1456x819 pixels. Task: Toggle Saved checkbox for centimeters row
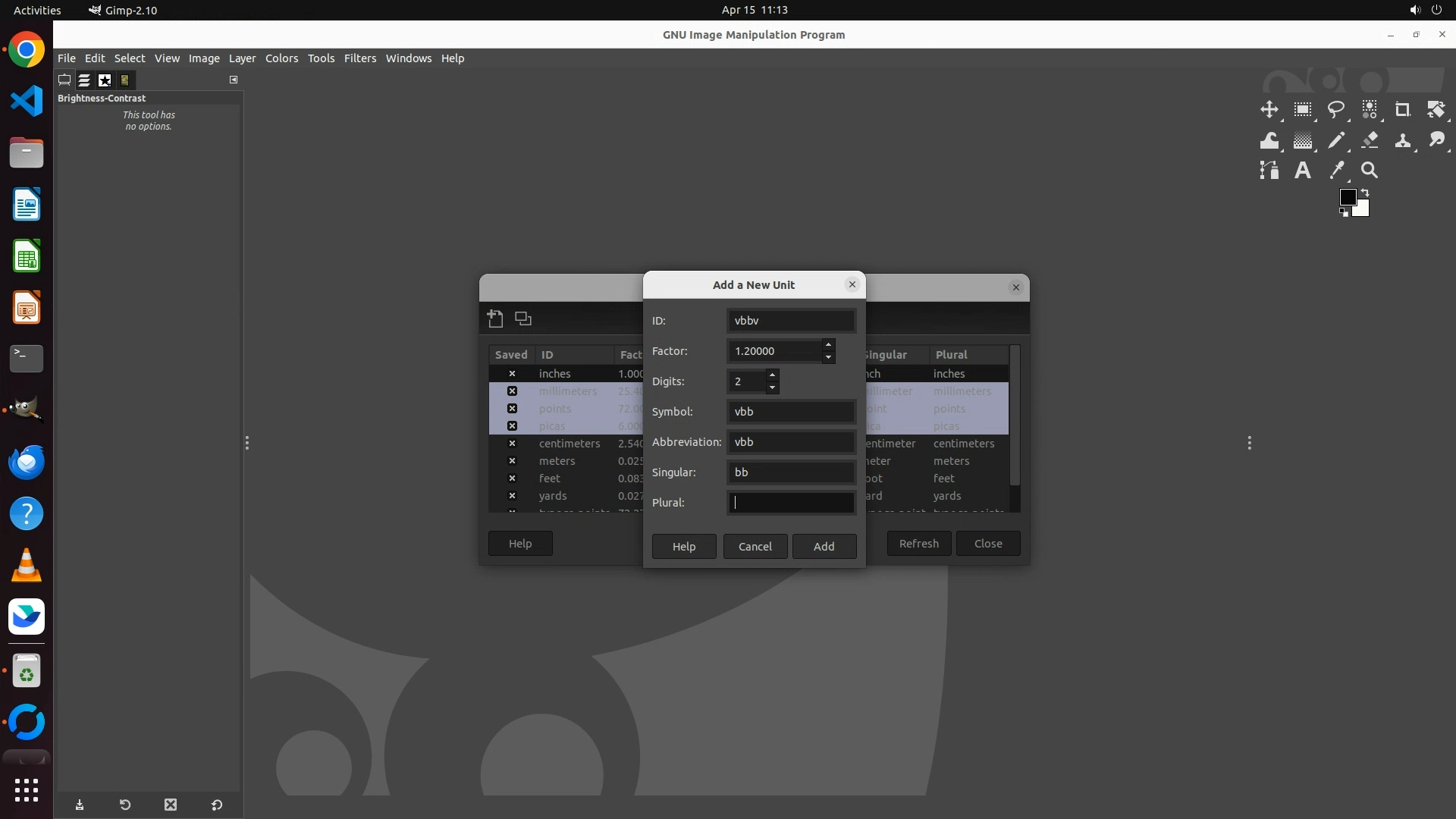(x=512, y=444)
